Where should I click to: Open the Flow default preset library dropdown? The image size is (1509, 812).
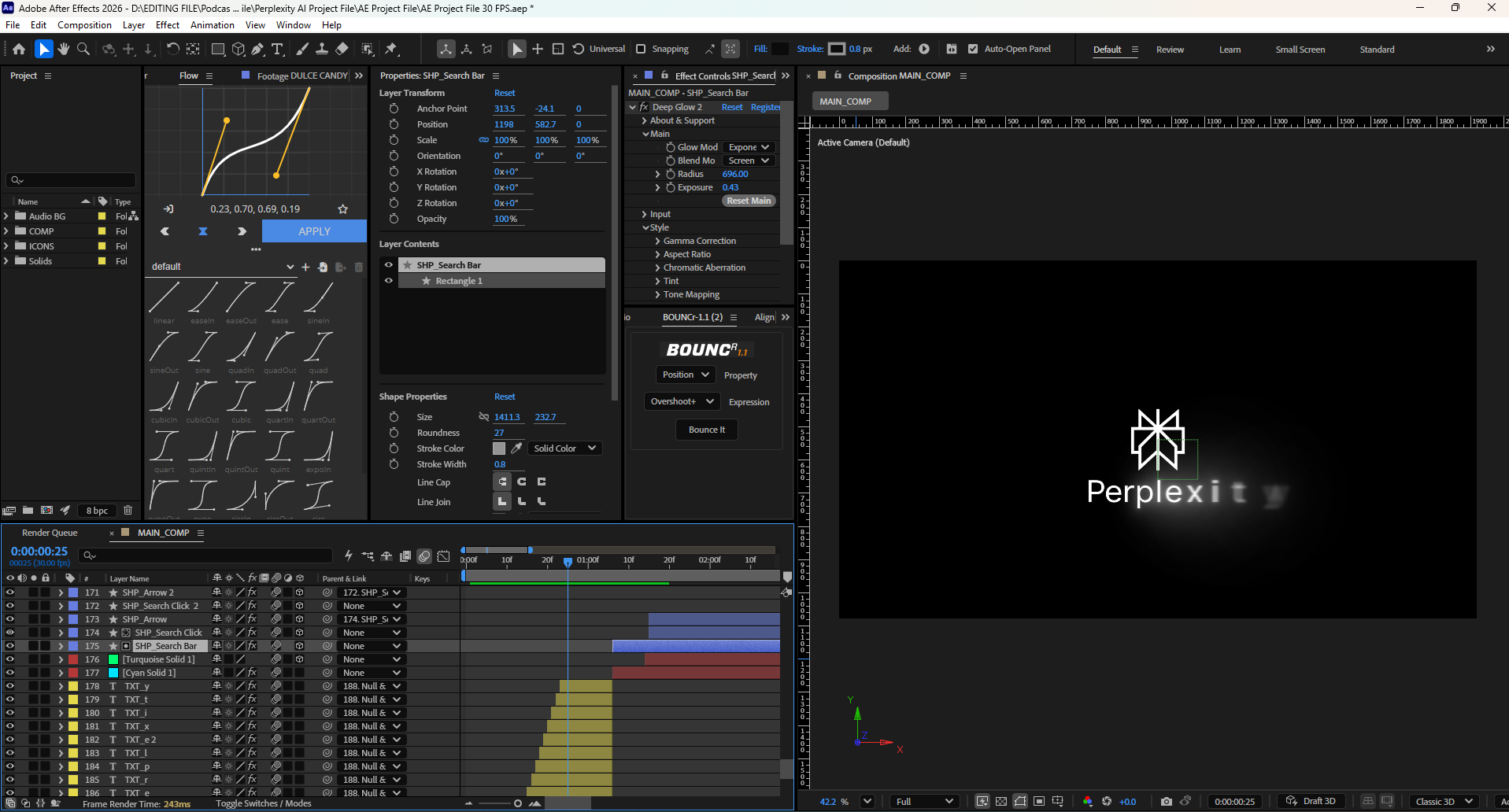222,267
